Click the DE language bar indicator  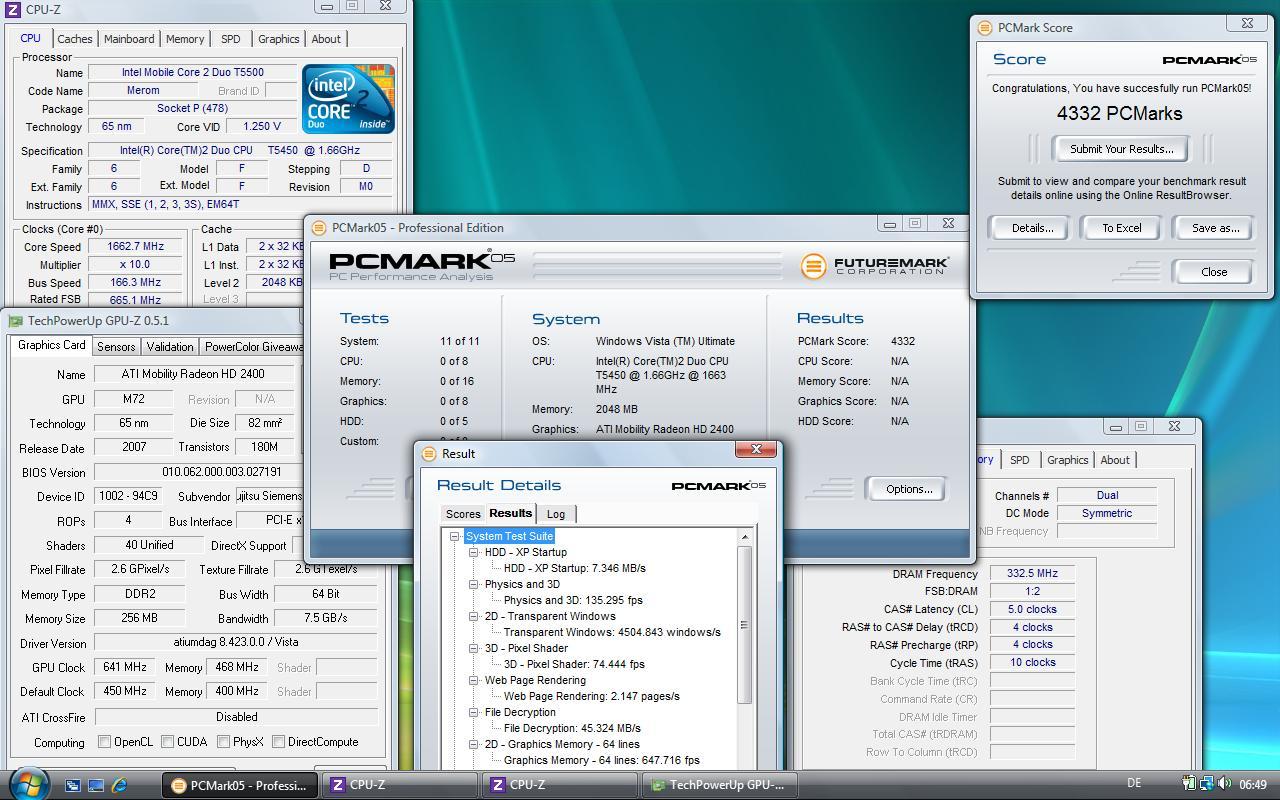[x=1134, y=784]
